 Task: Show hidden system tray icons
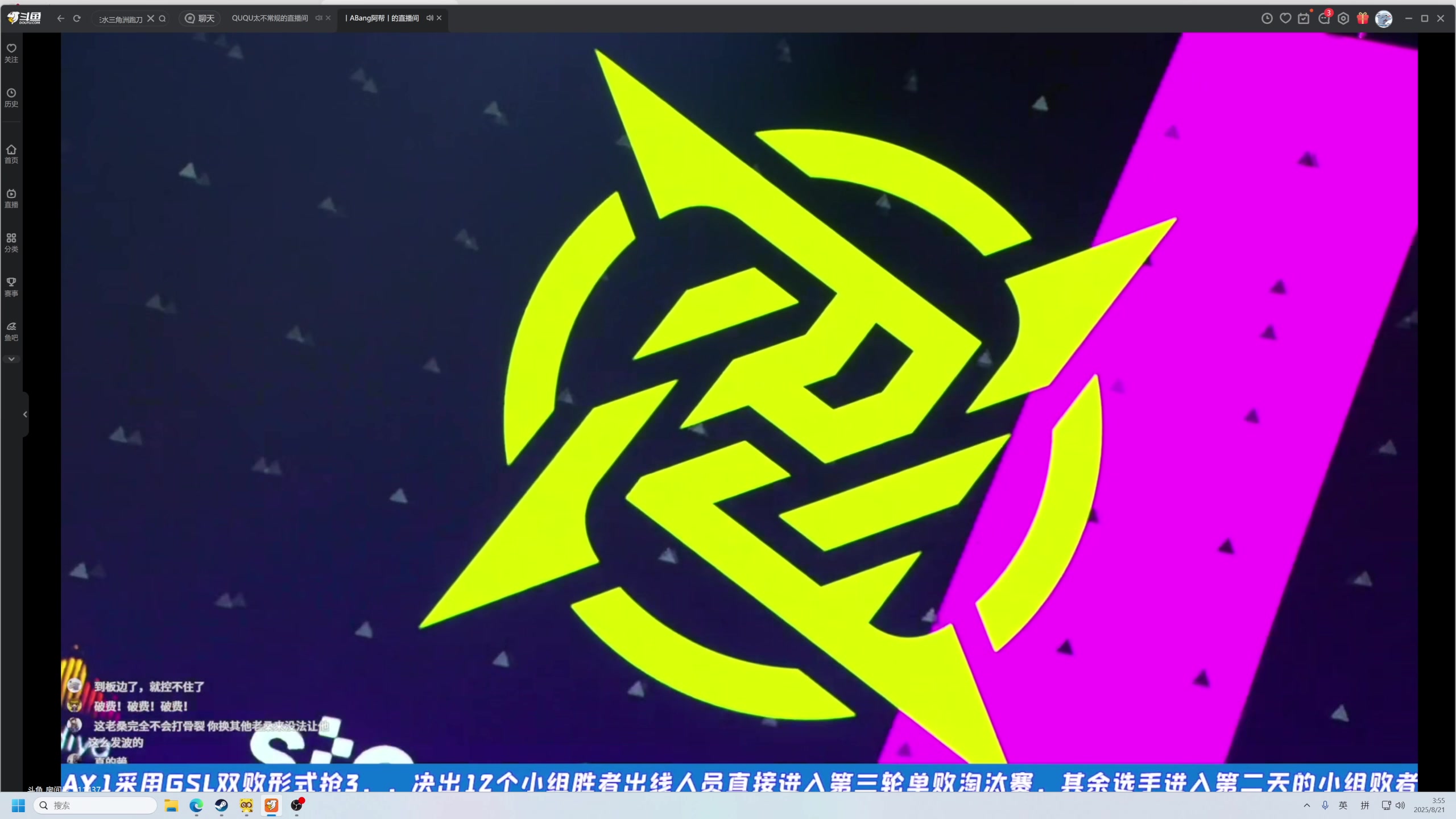tap(1307, 805)
